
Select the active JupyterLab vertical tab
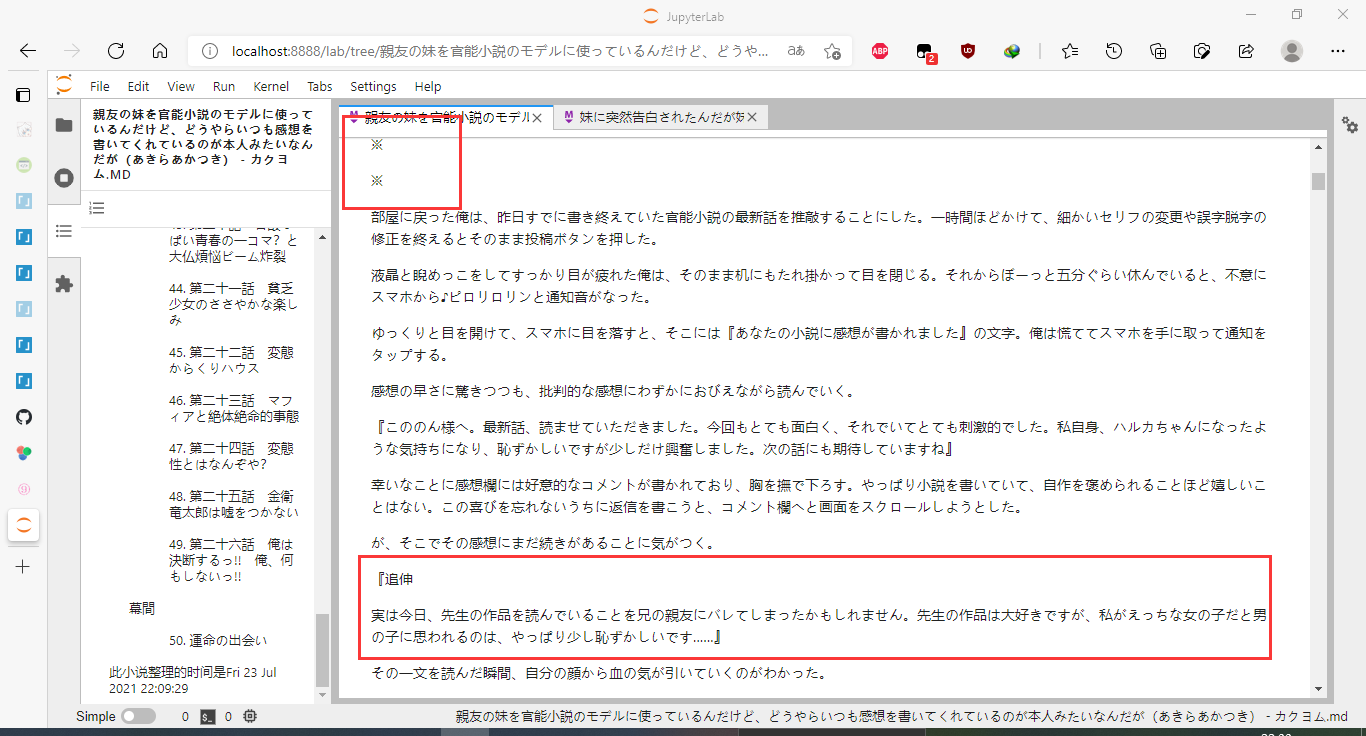pyautogui.click(x=23, y=525)
